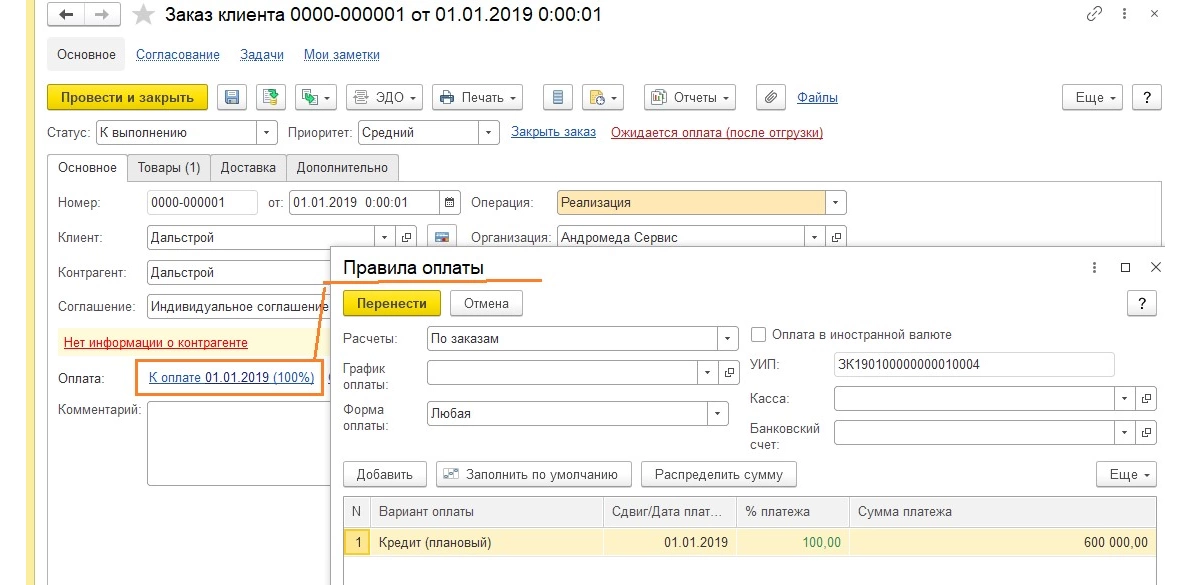This screenshot has height=585, width=1201.
Task: Switch to the Дополнительно tab
Action: (343, 167)
